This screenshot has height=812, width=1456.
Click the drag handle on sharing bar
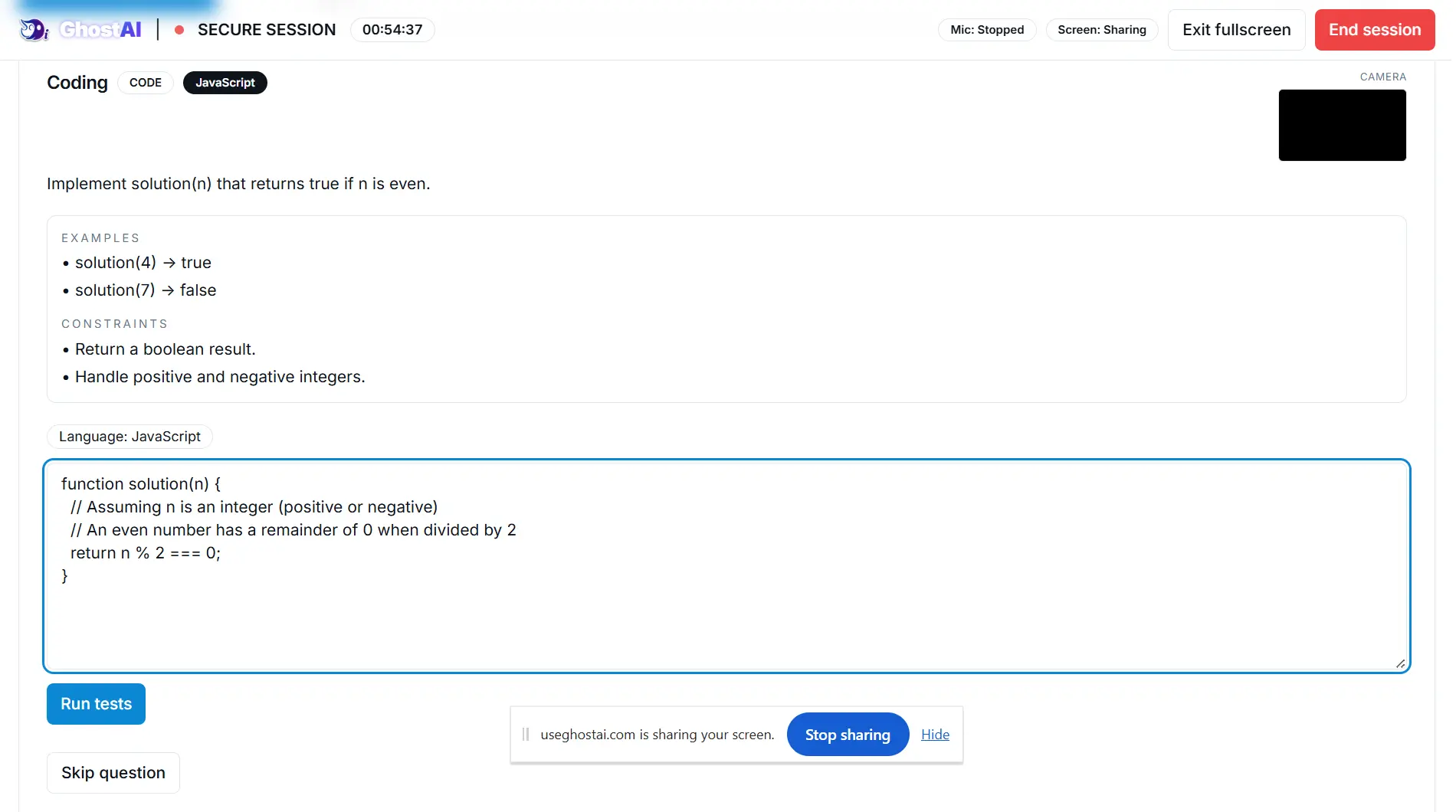pos(526,735)
